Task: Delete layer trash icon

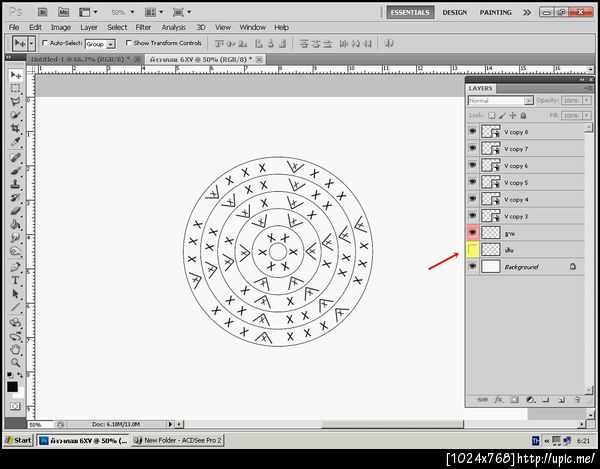Action: coord(577,400)
